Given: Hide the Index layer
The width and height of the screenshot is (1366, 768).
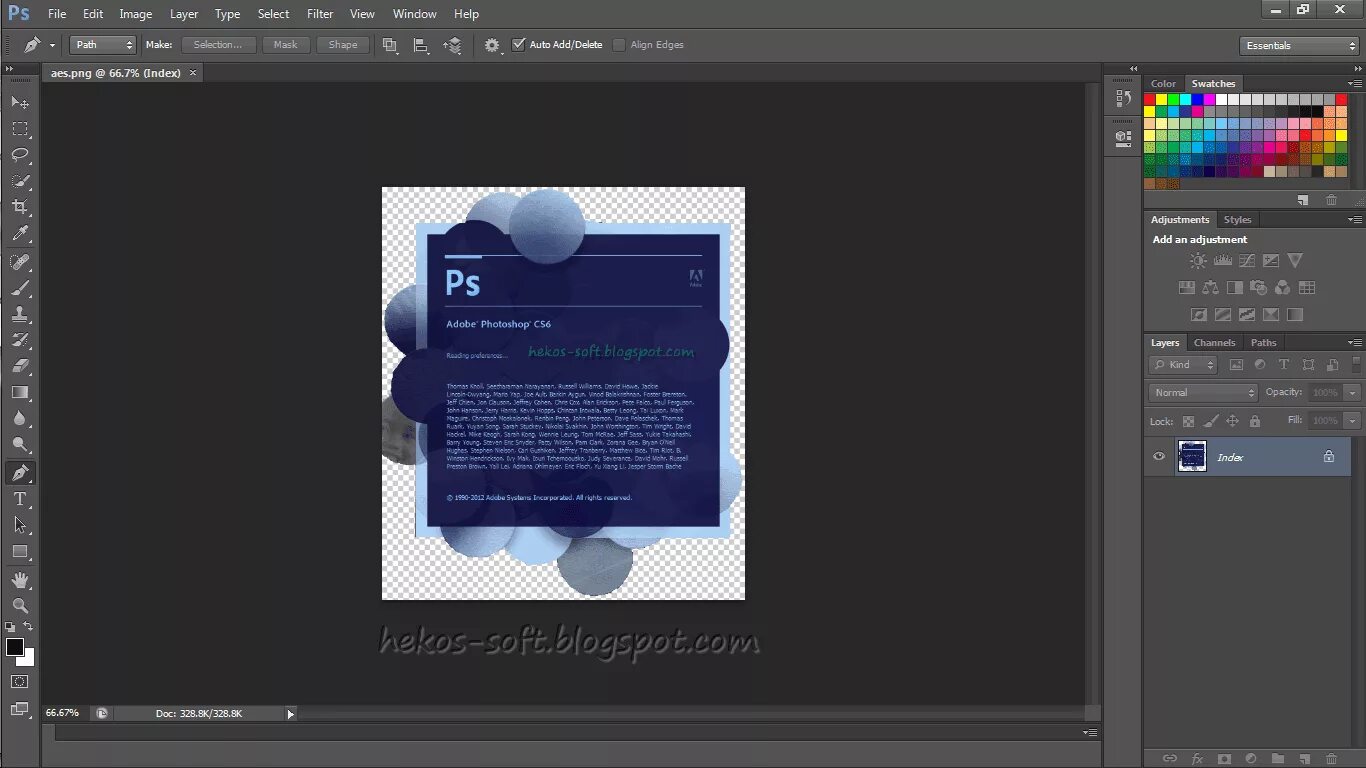Looking at the screenshot, I should coord(1159,456).
